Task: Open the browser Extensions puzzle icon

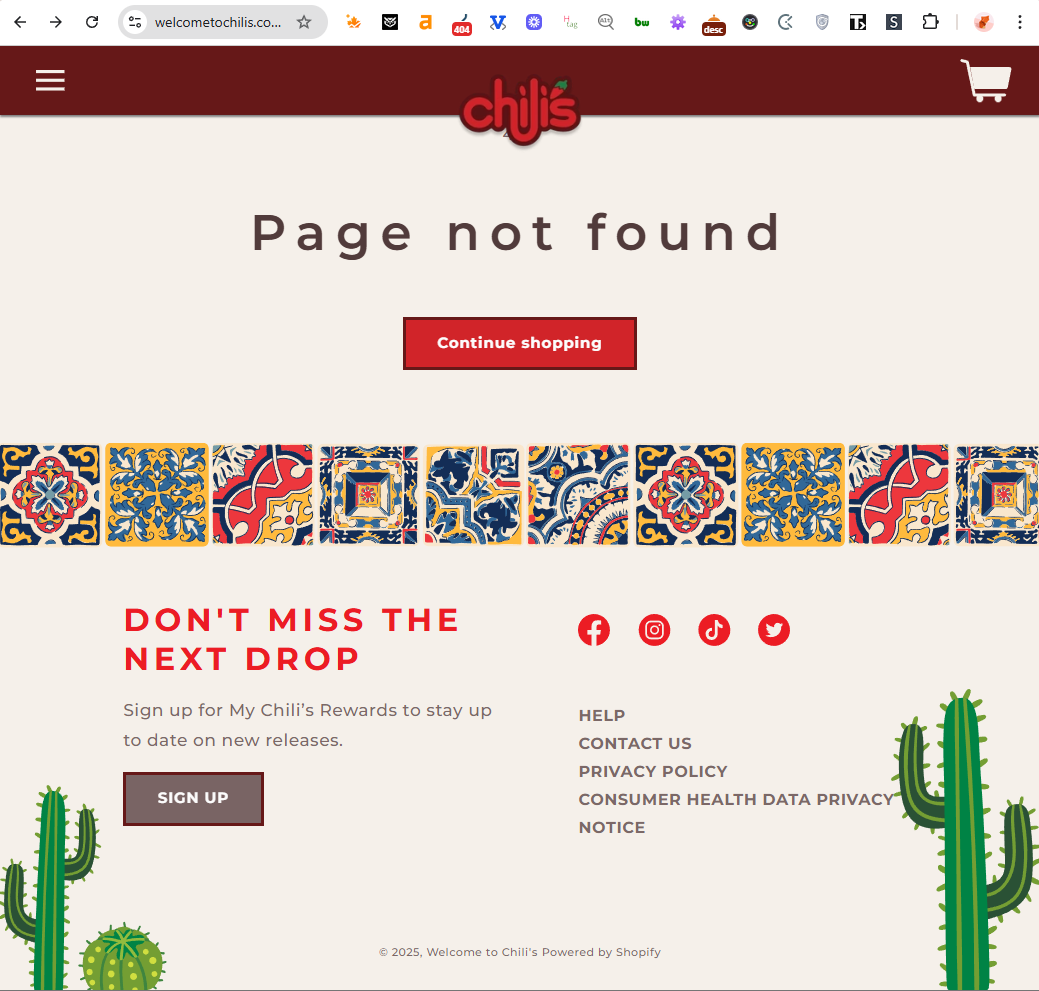Action: click(x=930, y=23)
